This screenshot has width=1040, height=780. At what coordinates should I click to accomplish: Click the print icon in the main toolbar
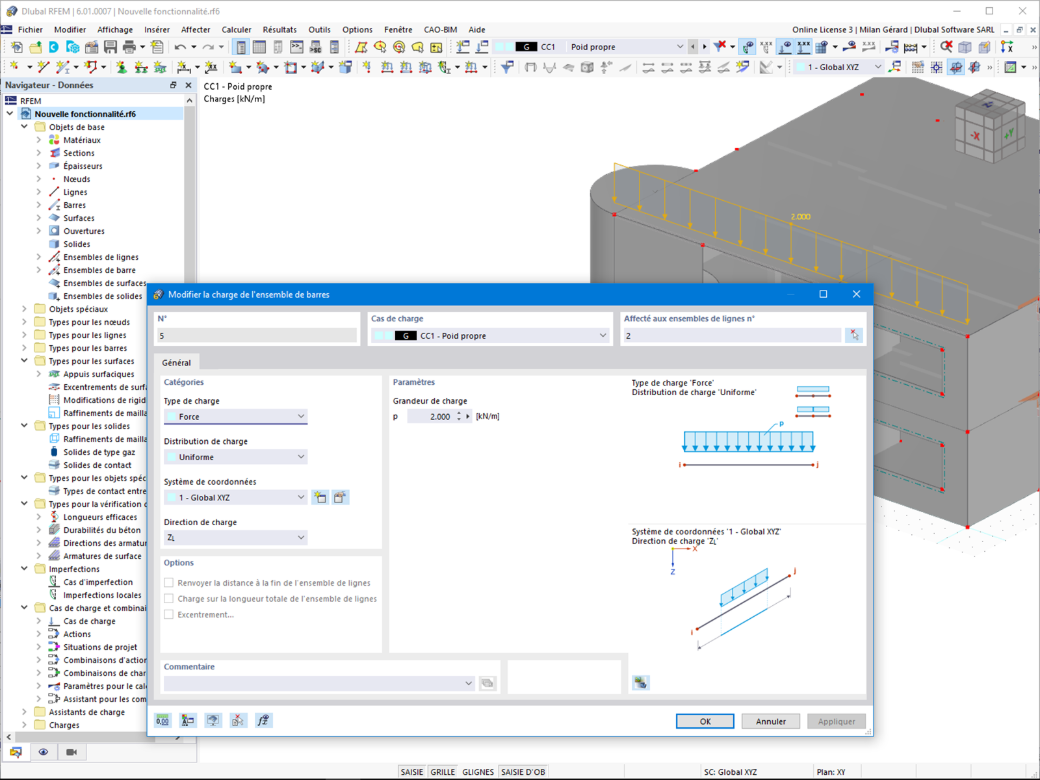click(129, 47)
